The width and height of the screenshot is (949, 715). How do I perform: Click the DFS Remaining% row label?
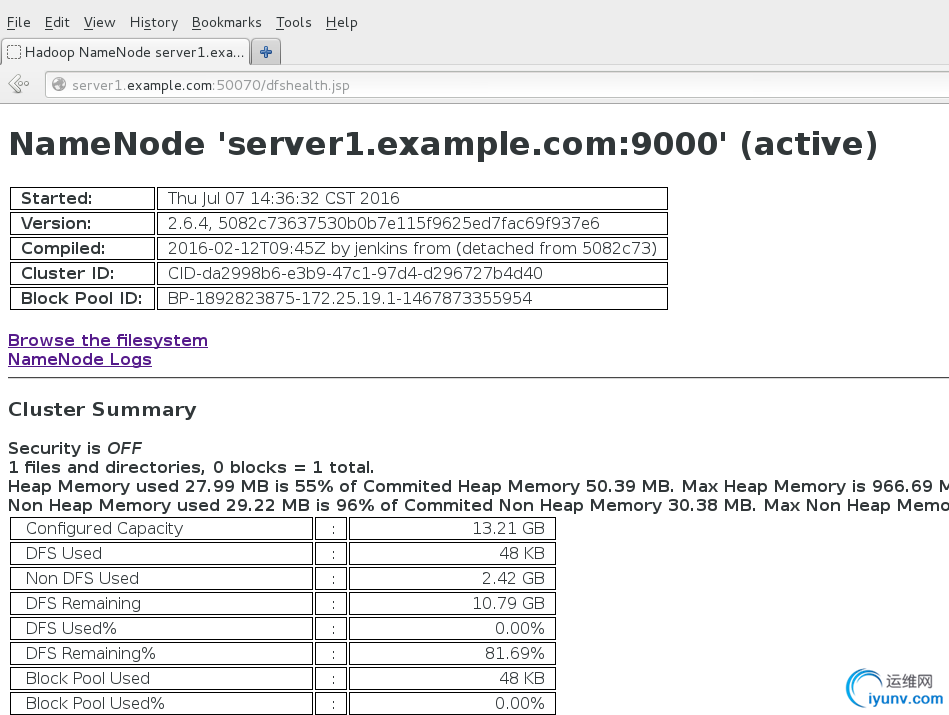click(162, 653)
